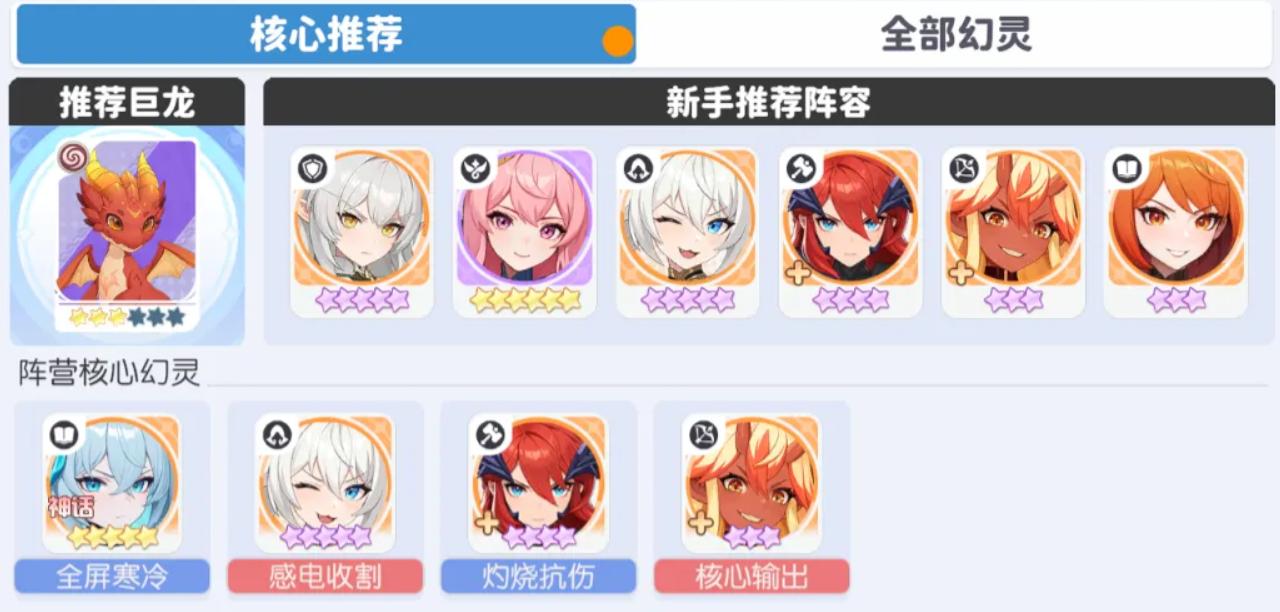
Task: Click the 全屏寒冷 label
Action: tap(112, 577)
